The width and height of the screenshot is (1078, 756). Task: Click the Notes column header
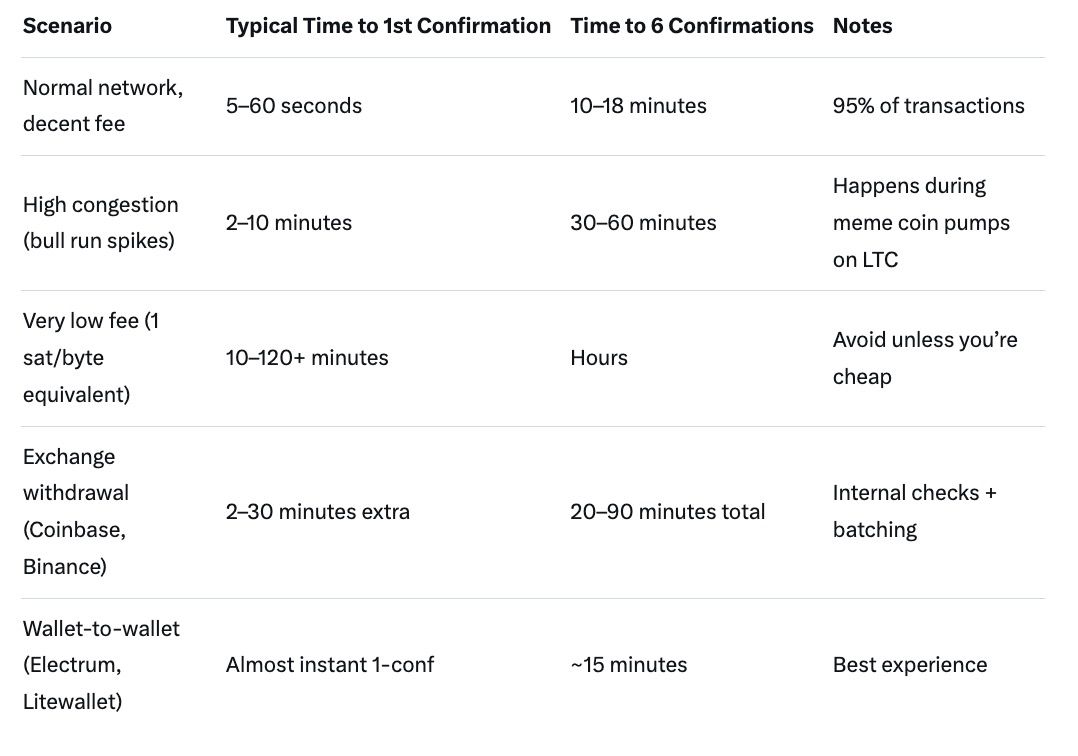862,26
